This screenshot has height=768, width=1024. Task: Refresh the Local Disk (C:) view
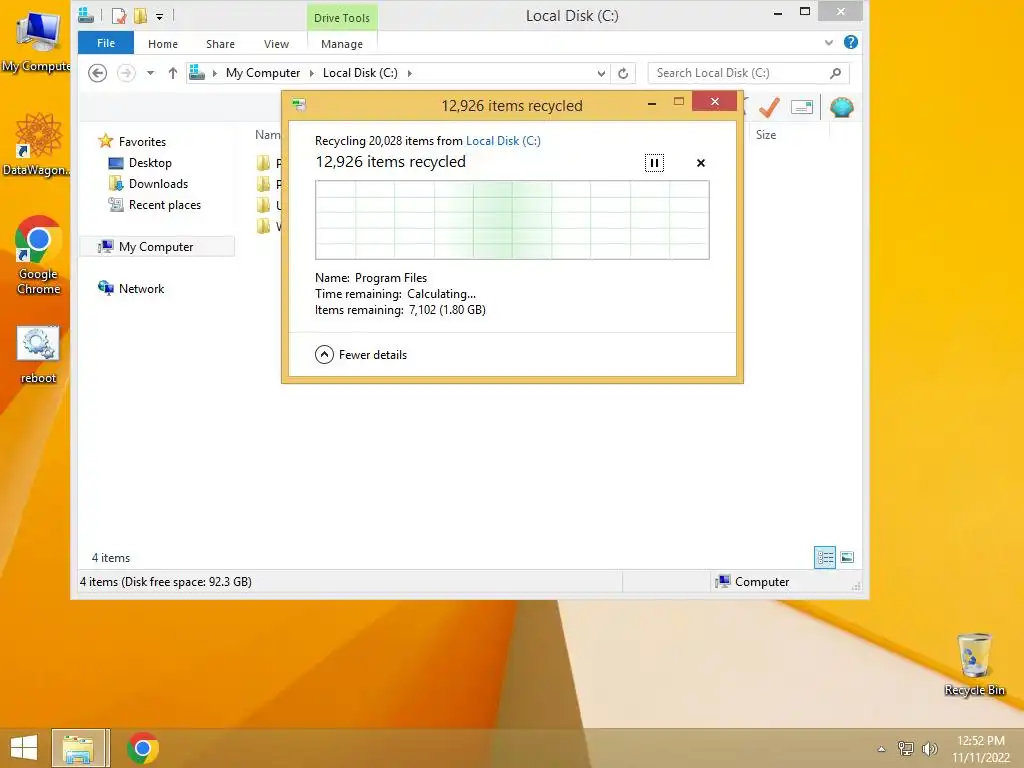pyautogui.click(x=623, y=73)
